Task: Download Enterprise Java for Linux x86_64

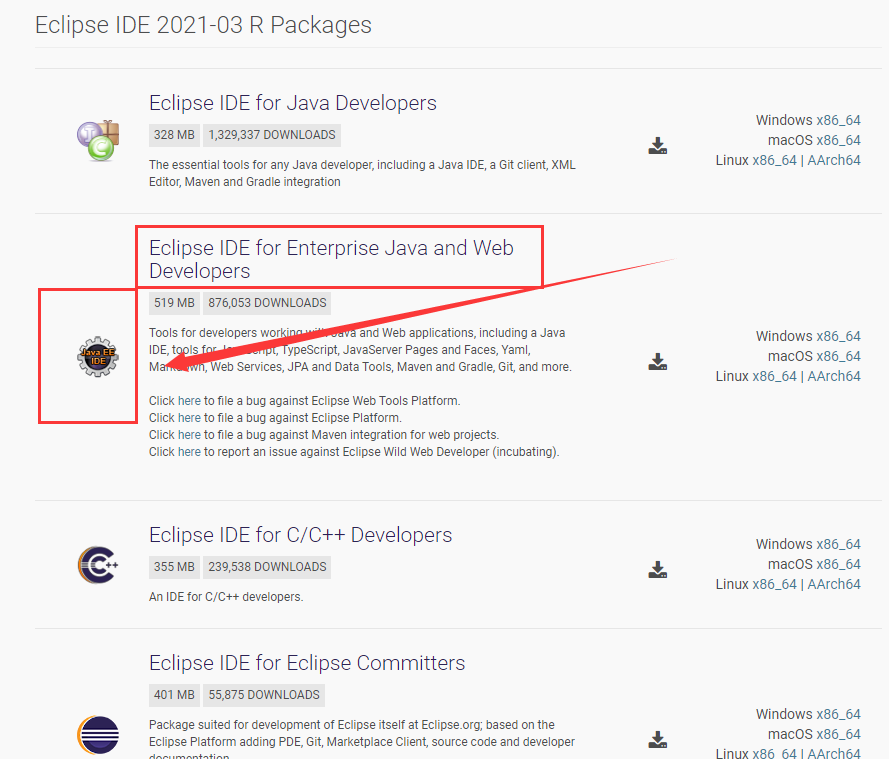Action: click(x=774, y=376)
